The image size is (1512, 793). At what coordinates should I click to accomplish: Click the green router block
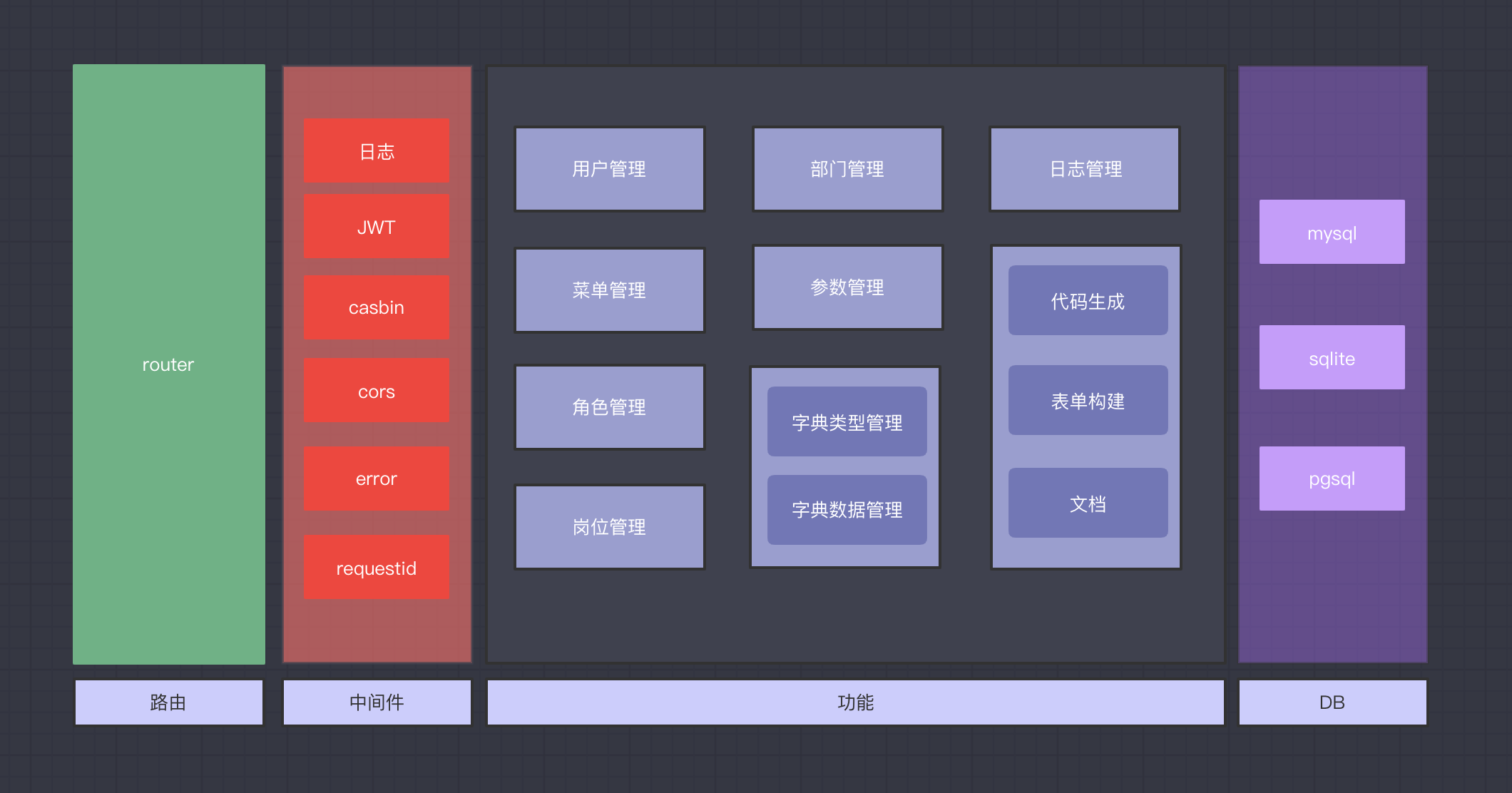point(168,364)
